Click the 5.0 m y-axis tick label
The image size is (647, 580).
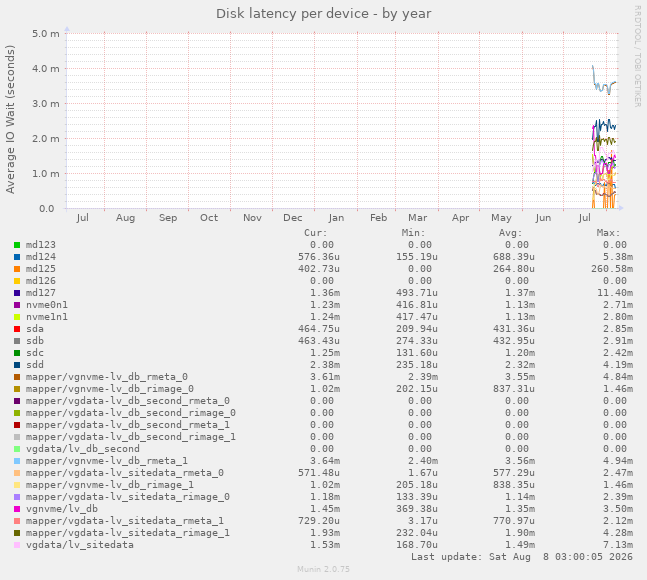46,33
